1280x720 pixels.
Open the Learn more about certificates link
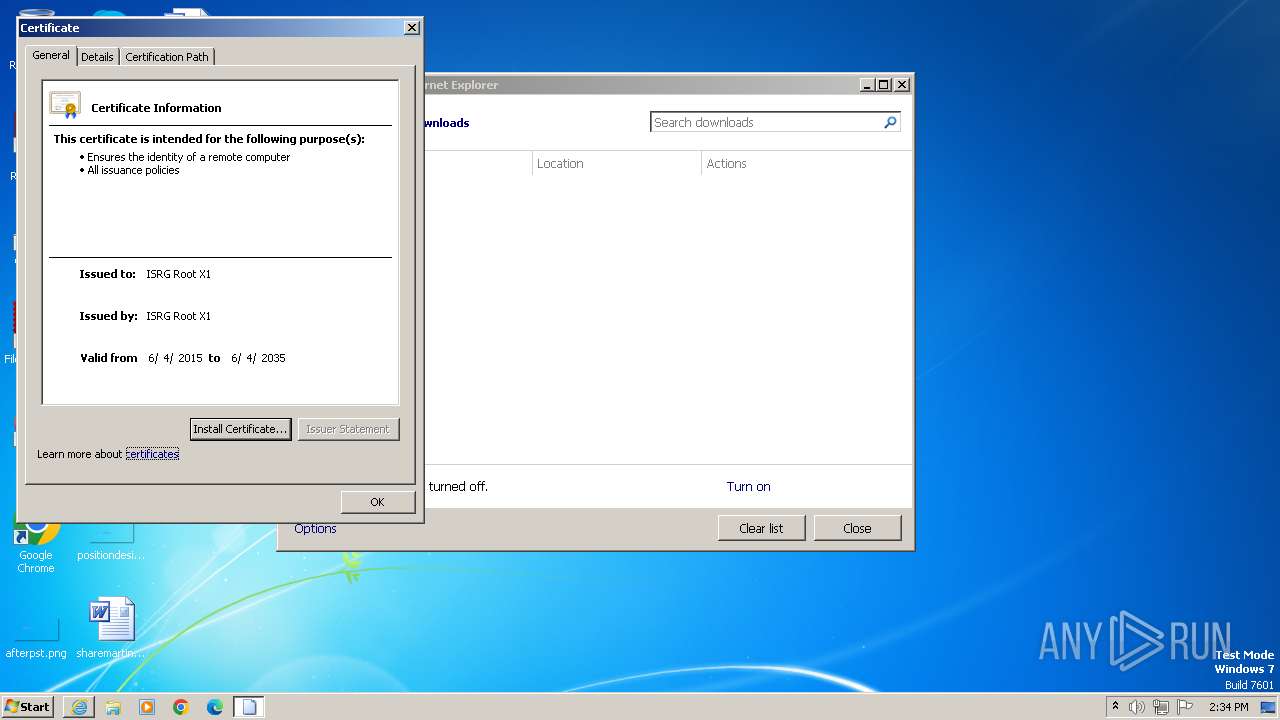coord(152,454)
